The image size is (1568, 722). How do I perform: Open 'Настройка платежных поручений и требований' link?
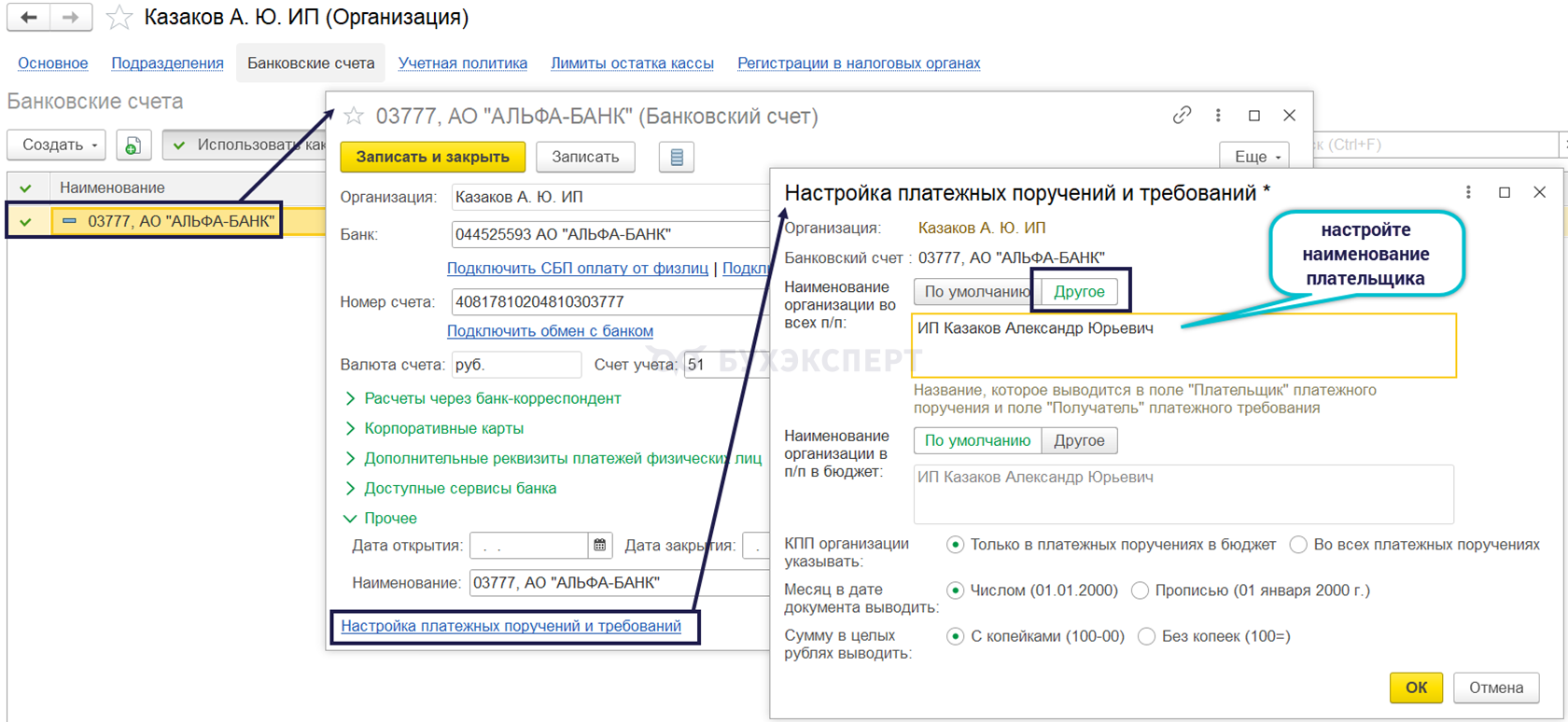(511, 626)
